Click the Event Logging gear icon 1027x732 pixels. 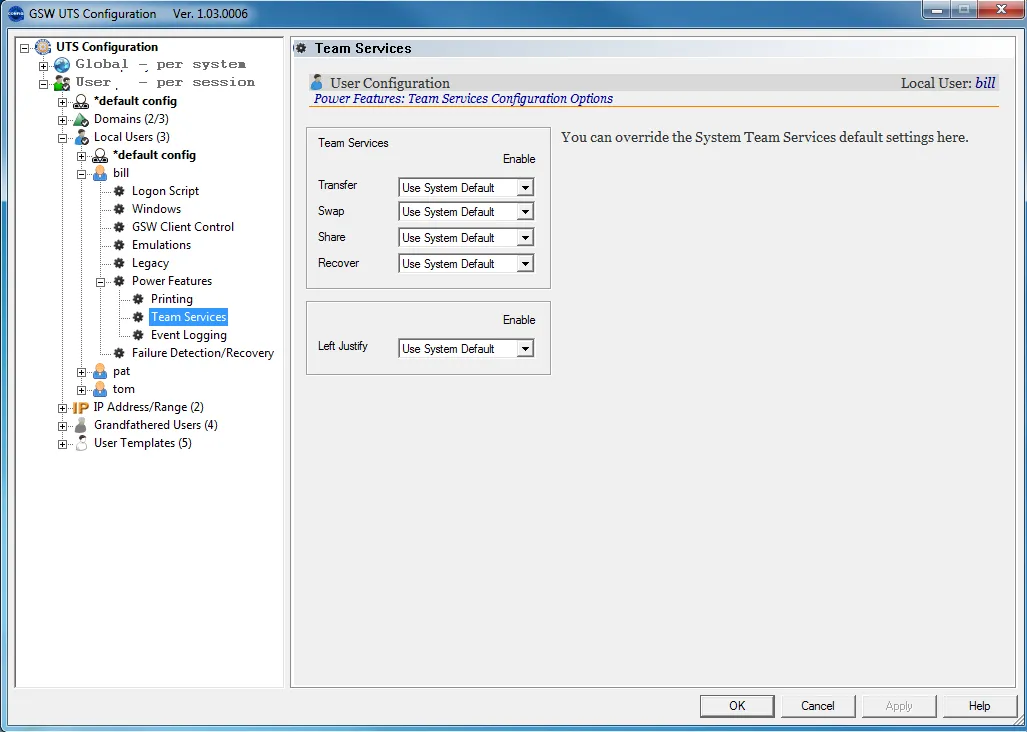[x=138, y=335]
